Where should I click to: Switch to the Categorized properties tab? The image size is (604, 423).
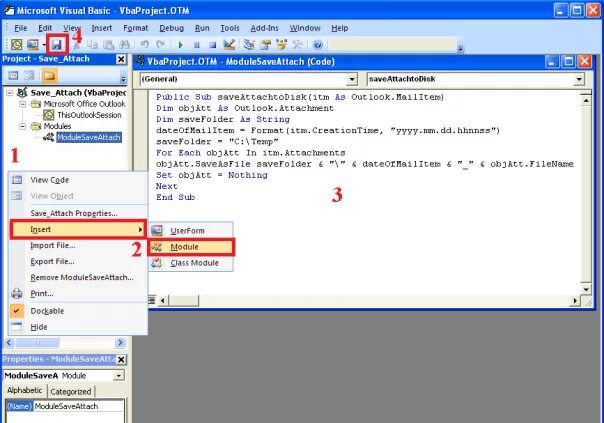[71, 391]
